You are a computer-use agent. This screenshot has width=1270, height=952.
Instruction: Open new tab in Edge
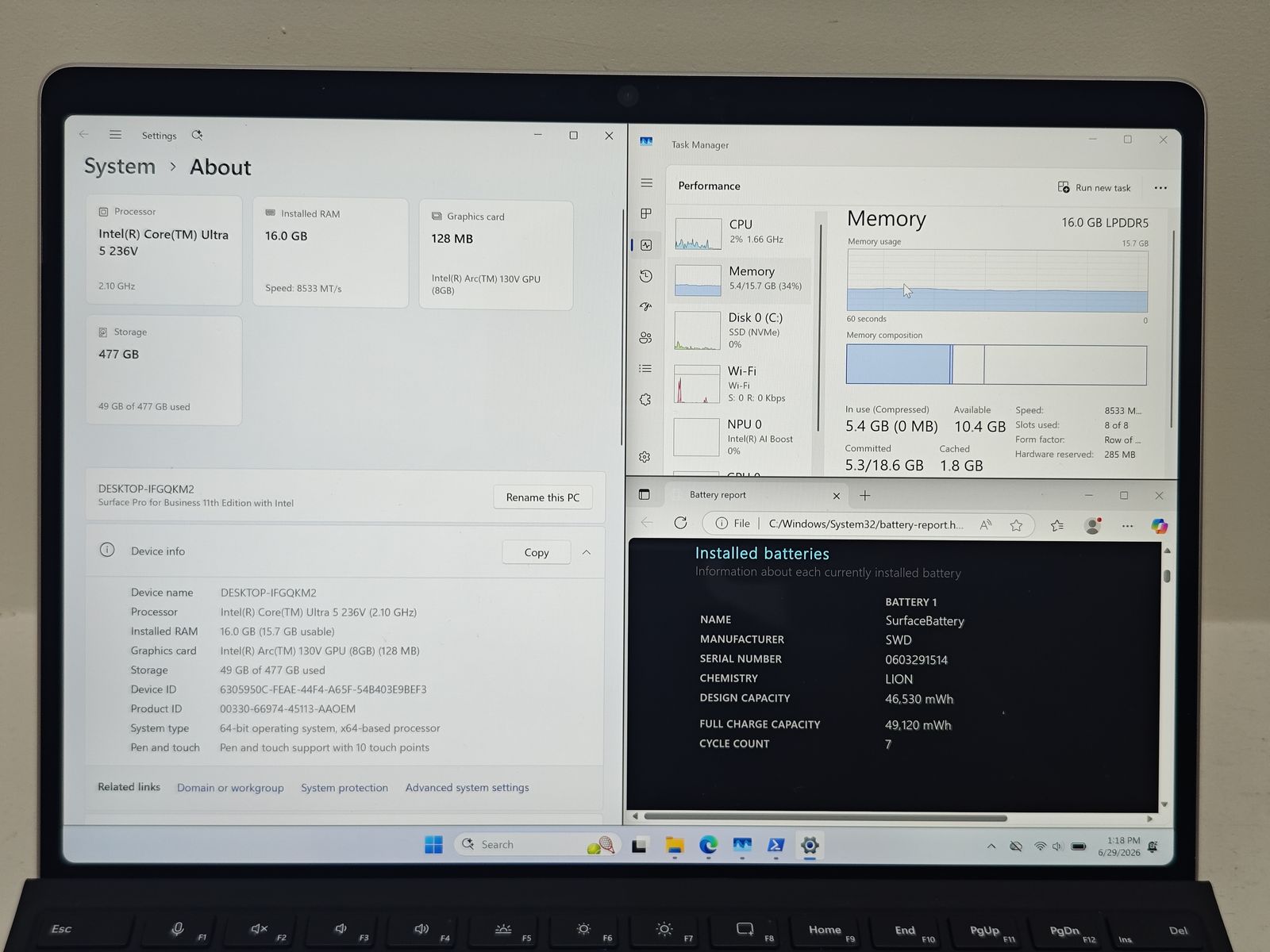pyautogui.click(x=865, y=495)
